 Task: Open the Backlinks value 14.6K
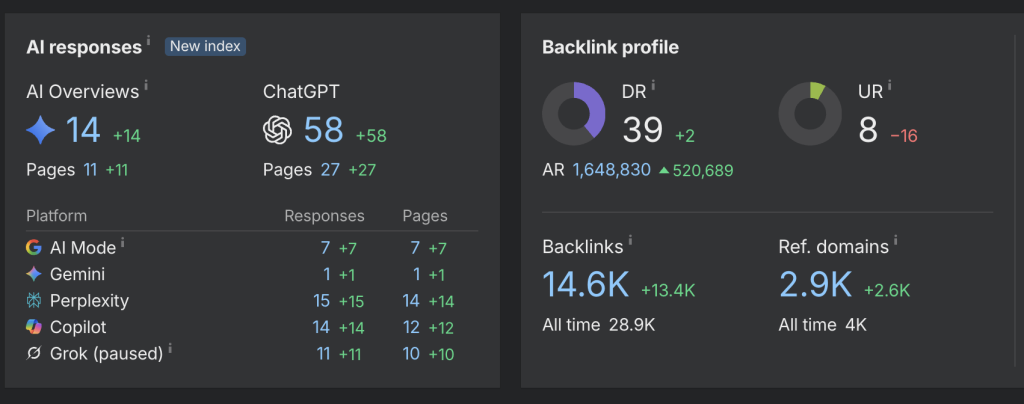coord(586,285)
